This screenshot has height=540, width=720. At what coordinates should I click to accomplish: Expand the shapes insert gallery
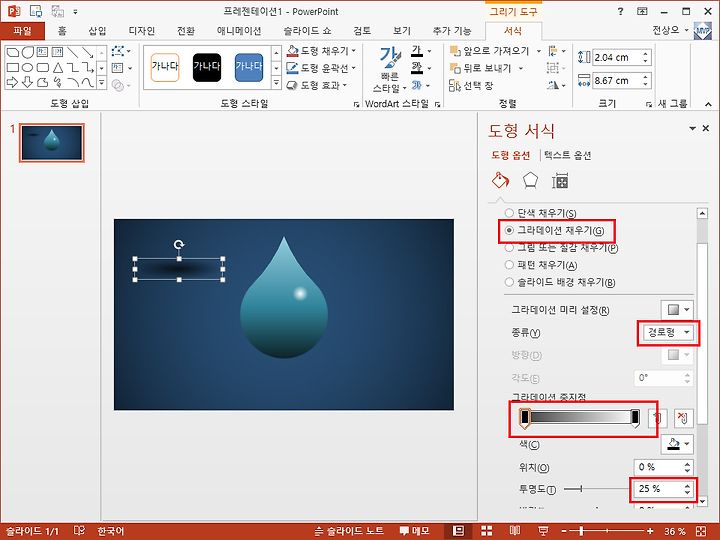click(101, 83)
